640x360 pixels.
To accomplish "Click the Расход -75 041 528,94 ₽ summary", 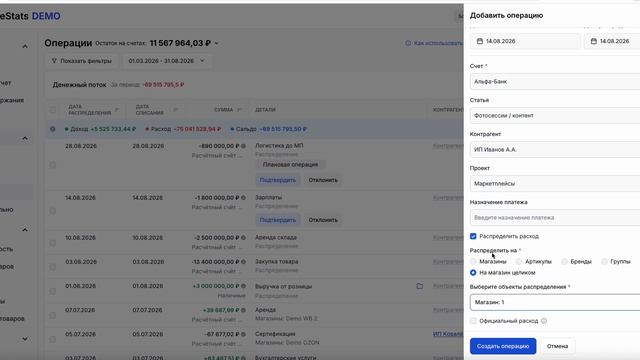I will pyautogui.click(x=183, y=129).
